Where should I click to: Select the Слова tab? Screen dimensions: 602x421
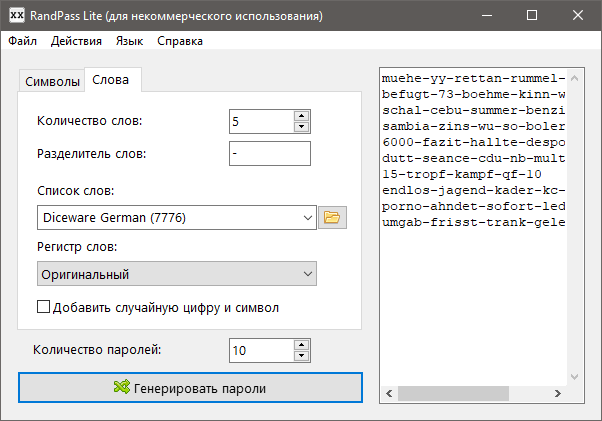coord(113,79)
